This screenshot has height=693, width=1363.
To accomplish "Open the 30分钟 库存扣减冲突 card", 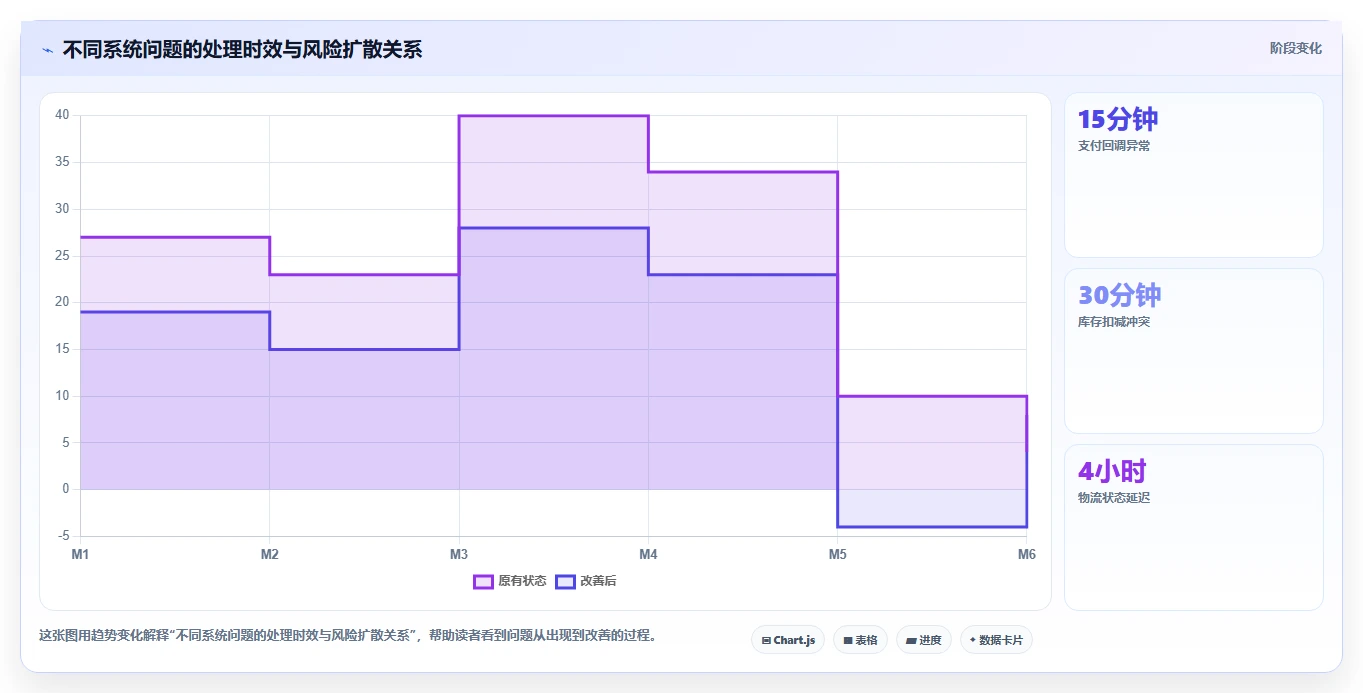I will click(1194, 351).
